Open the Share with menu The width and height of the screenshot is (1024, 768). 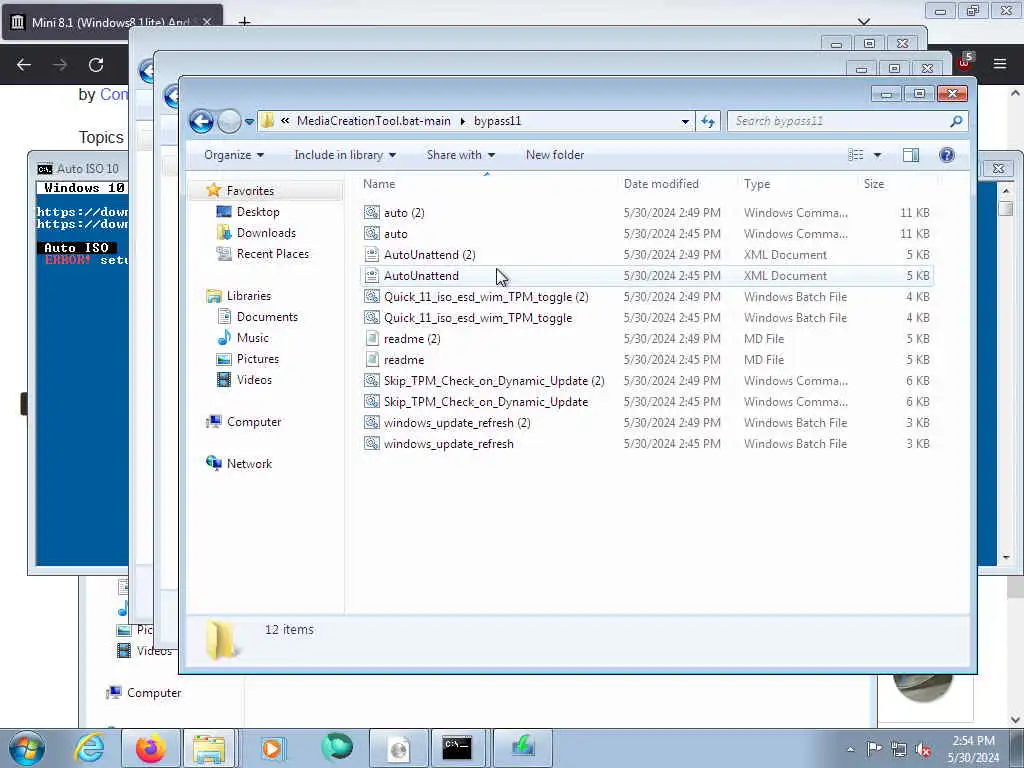(x=460, y=155)
